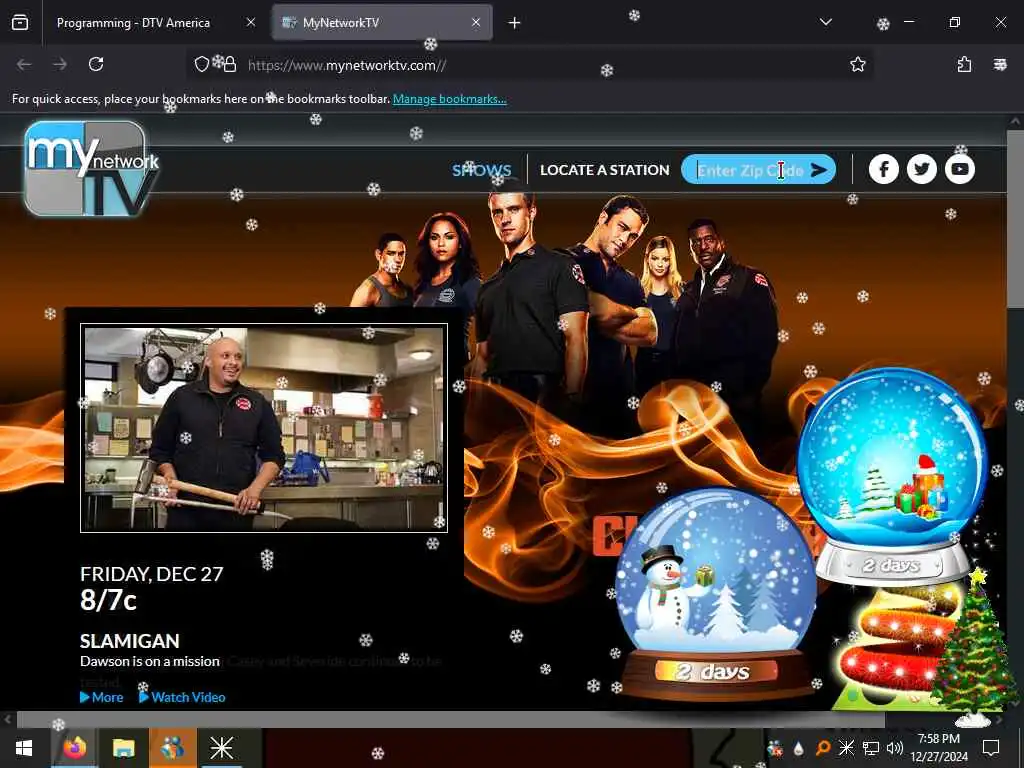Click into the Enter Zip Code field
1024x768 pixels.
[x=750, y=170]
